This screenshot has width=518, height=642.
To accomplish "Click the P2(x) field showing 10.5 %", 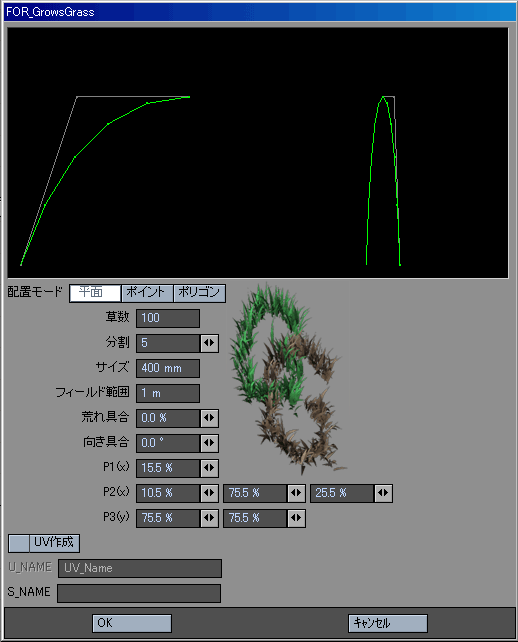I will pos(168,493).
